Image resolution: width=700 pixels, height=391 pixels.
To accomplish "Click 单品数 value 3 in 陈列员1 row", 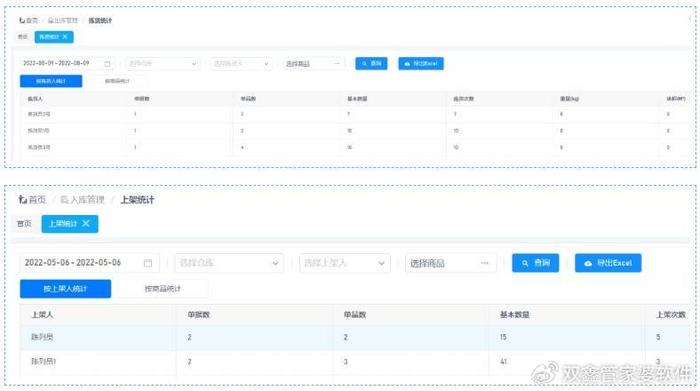I will pos(346,362).
